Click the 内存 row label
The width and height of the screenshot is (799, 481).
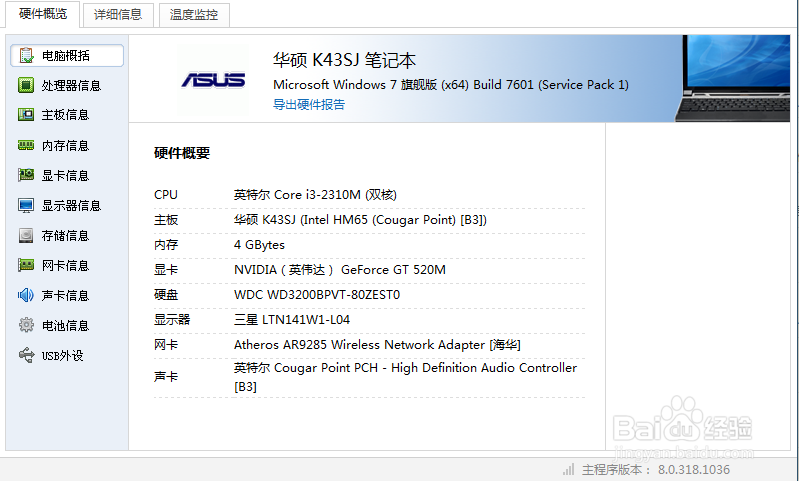point(166,245)
